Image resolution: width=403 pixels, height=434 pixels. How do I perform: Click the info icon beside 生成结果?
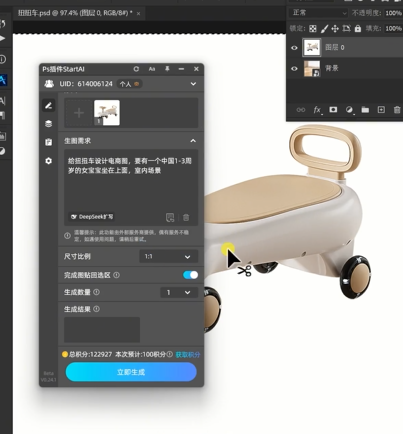pyautogui.click(x=96, y=309)
